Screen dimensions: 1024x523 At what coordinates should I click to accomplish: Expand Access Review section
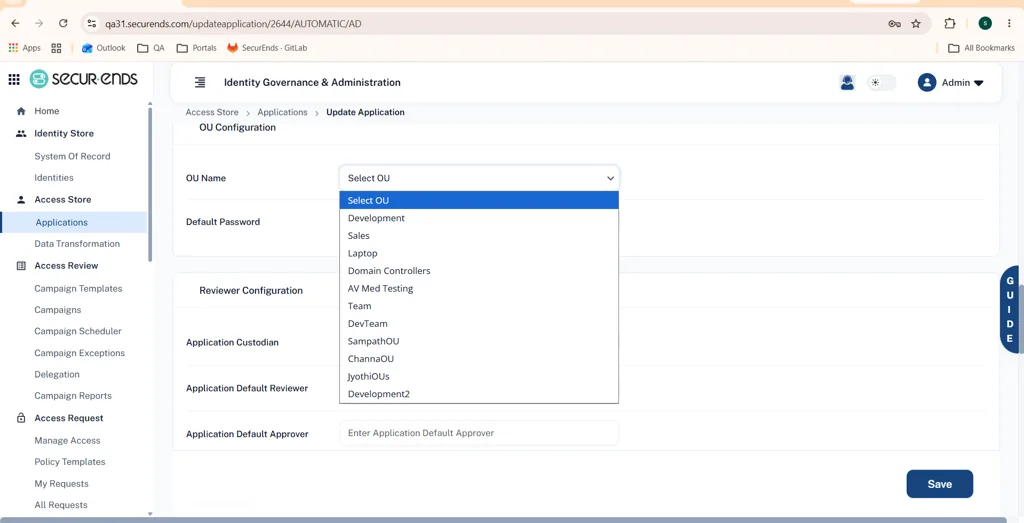(x=66, y=266)
